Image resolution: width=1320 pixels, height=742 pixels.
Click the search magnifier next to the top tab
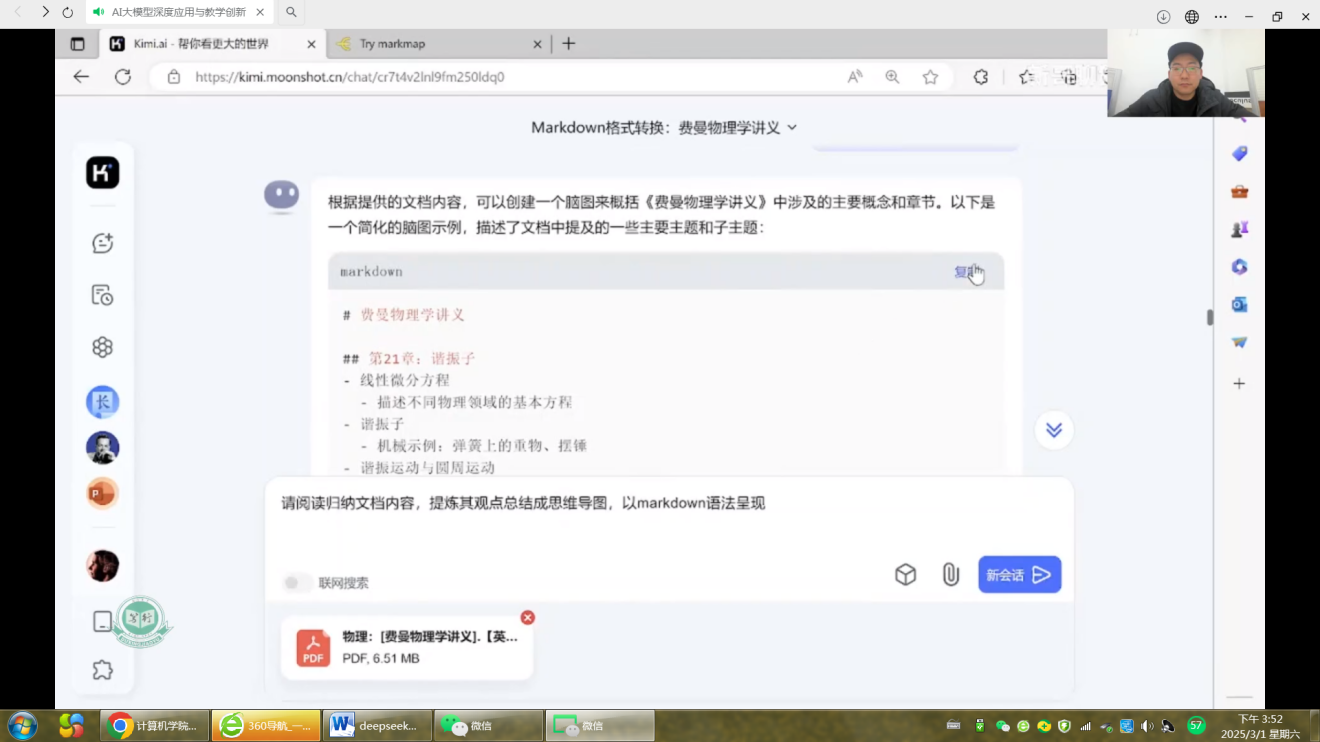291,12
